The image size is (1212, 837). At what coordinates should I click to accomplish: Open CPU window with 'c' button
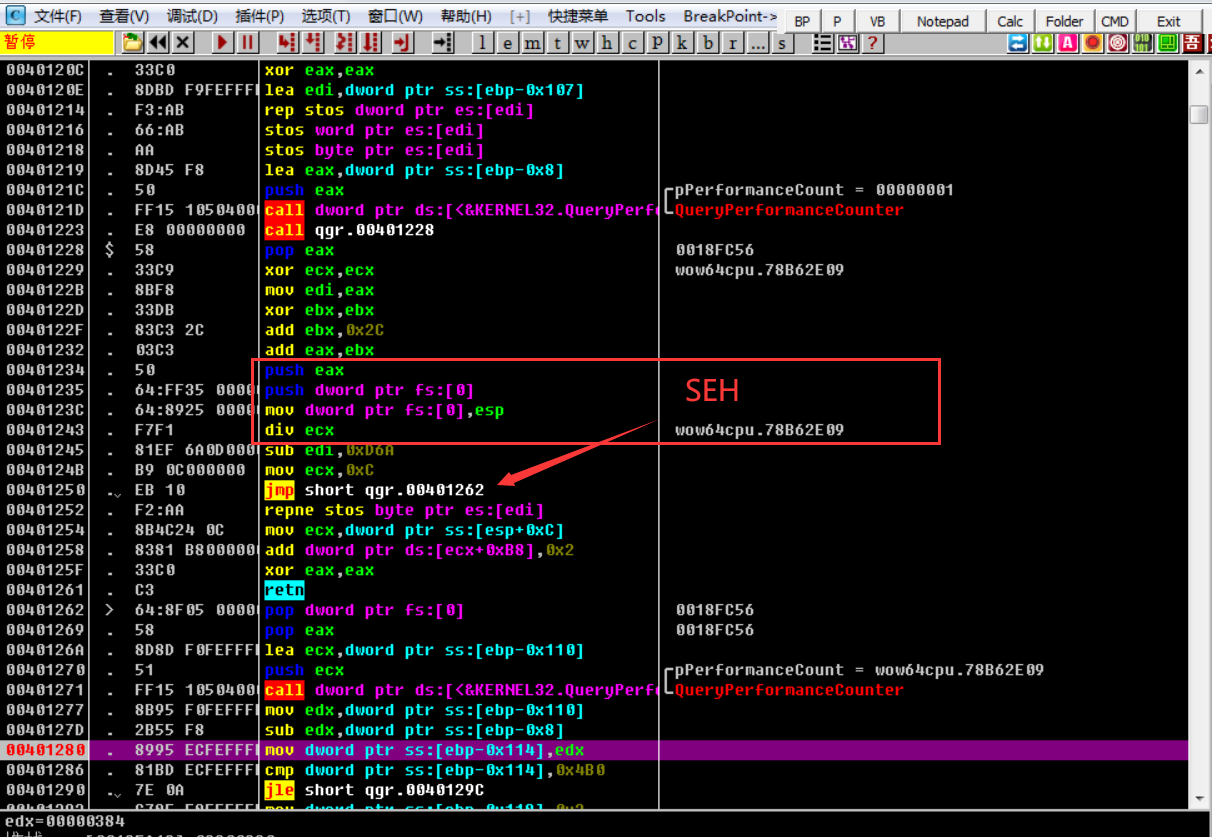click(x=633, y=42)
